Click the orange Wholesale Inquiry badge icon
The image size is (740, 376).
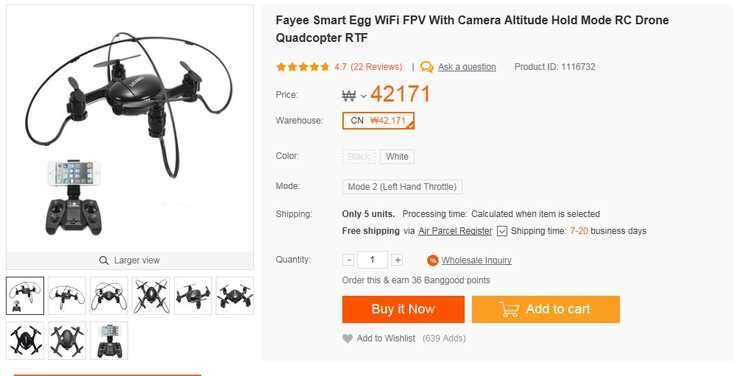[432, 260]
